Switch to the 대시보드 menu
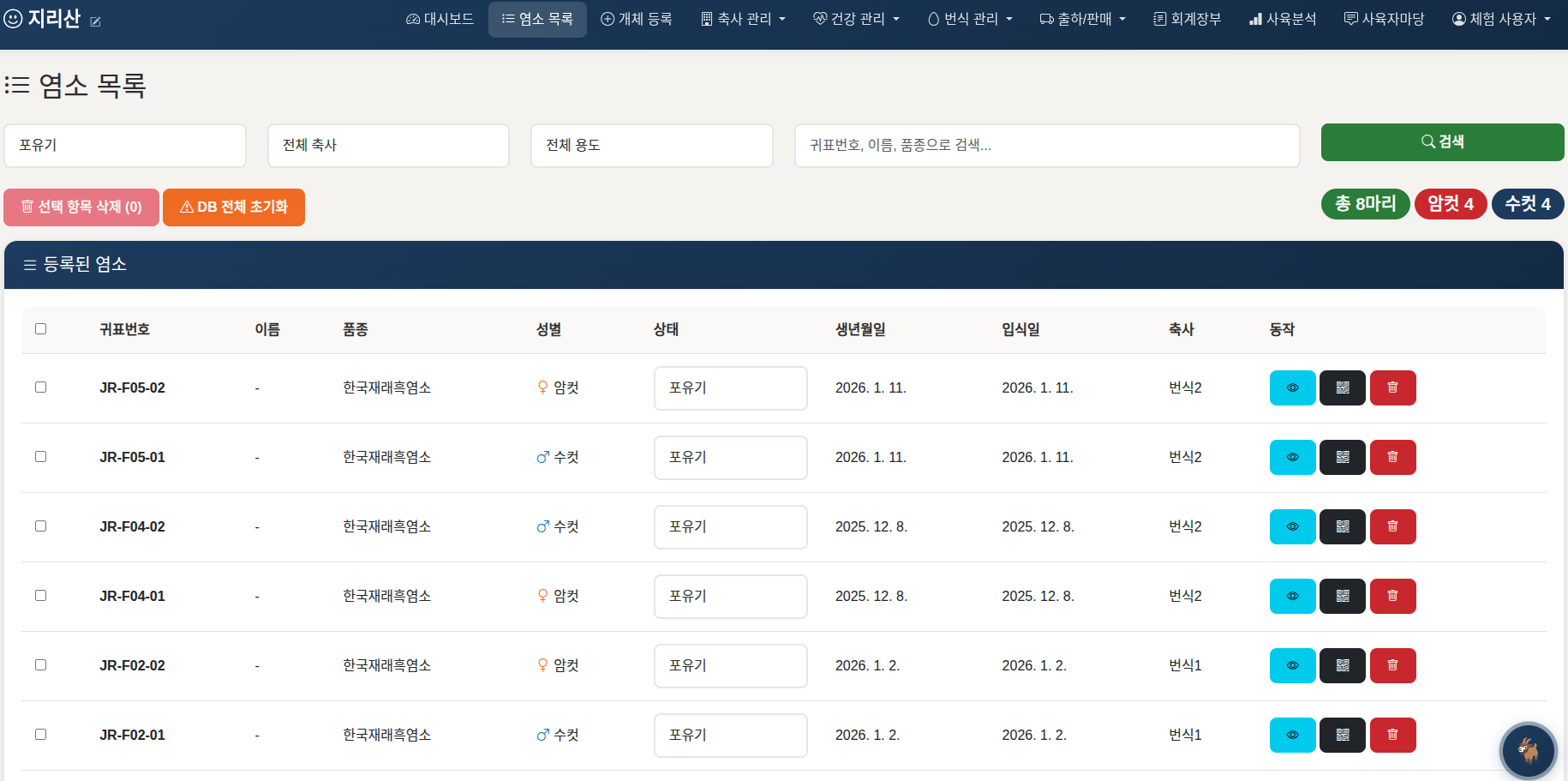 [440, 18]
